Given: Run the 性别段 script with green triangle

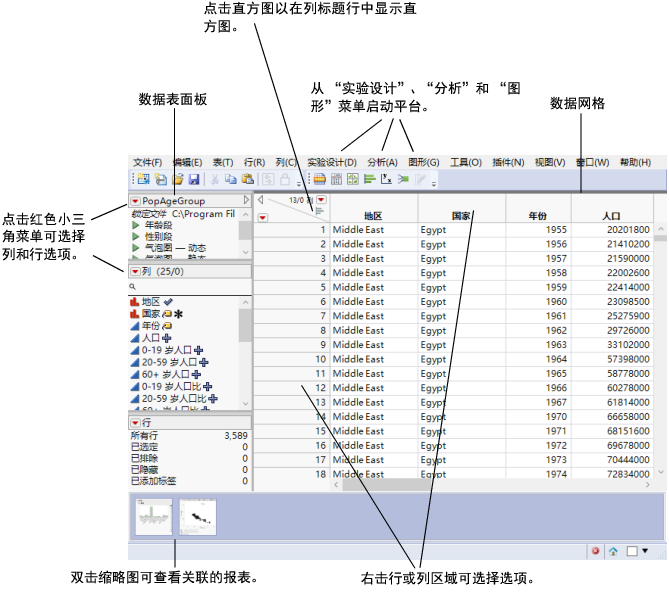Looking at the screenshot, I should pyautogui.click(x=136, y=236).
